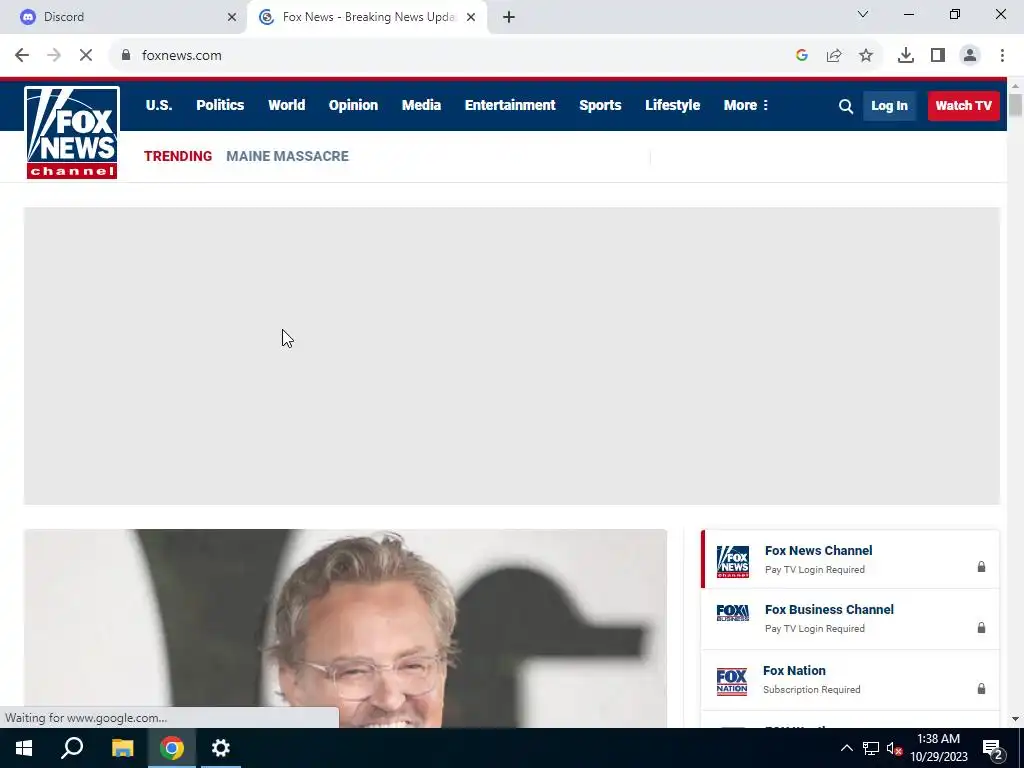
Task: Open the Windows Start menu
Action: (24, 748)
